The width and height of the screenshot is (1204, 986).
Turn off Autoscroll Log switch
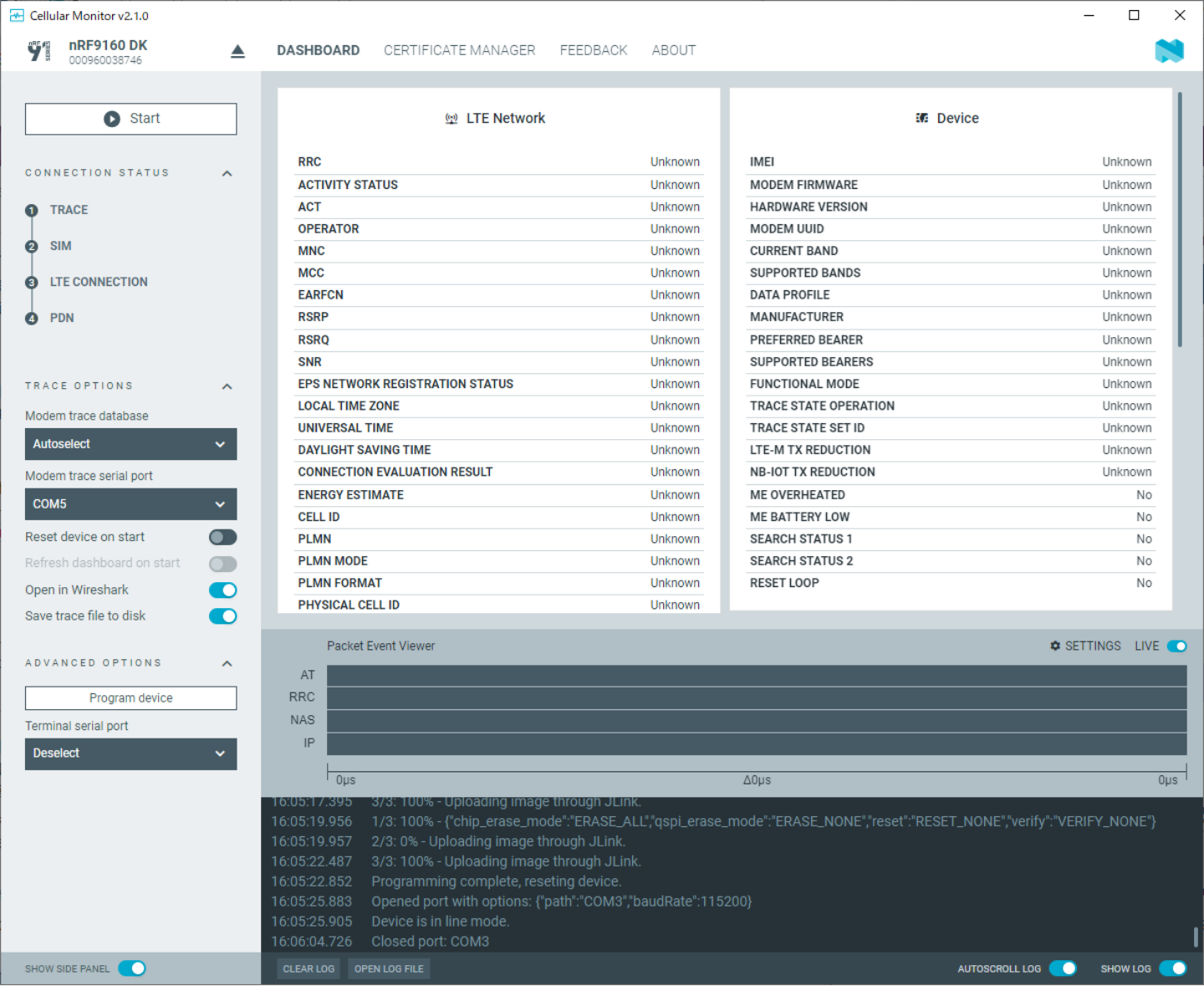coord(1063,968)
